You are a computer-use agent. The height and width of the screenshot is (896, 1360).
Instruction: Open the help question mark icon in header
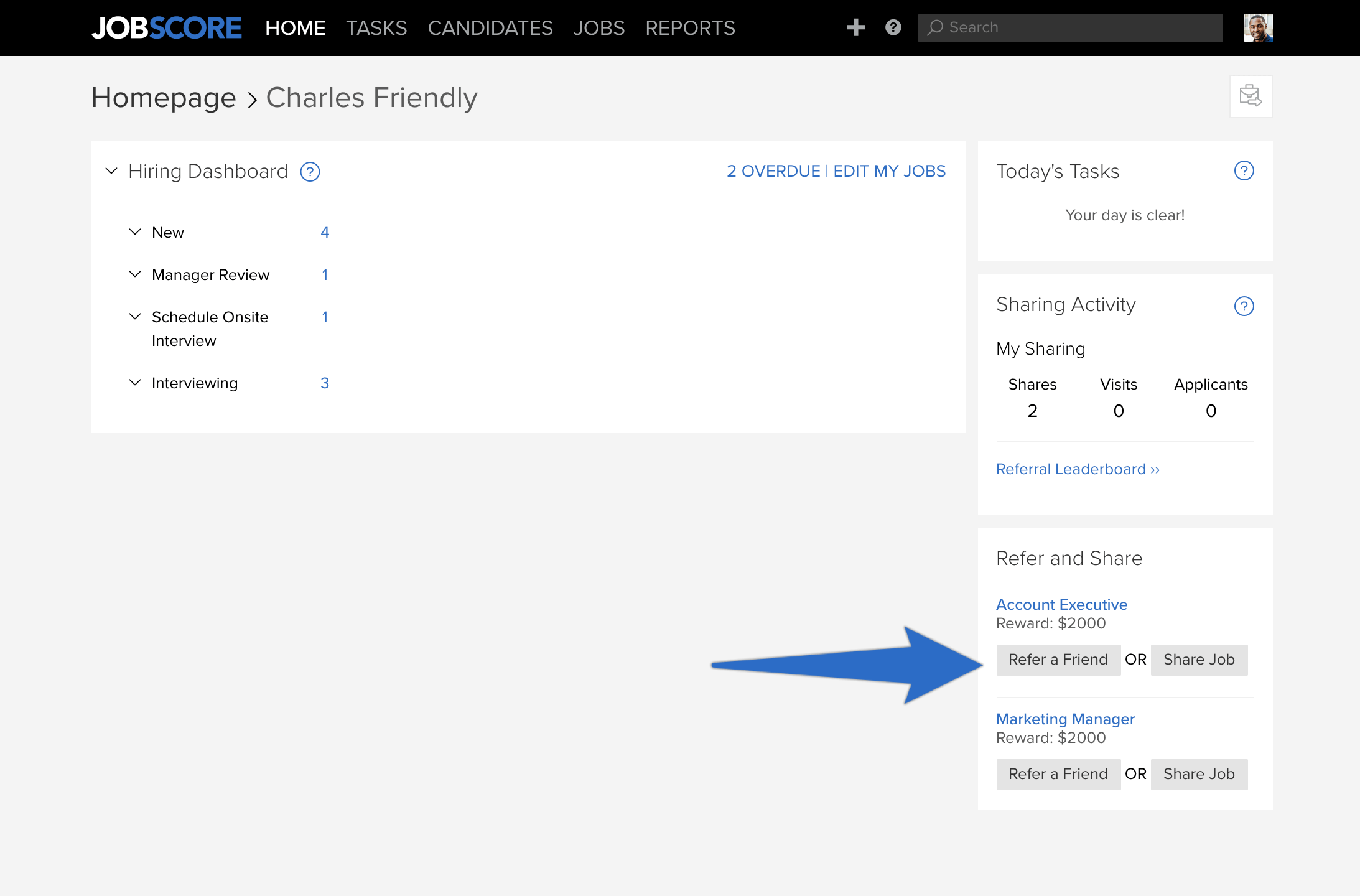pos(893,27)
